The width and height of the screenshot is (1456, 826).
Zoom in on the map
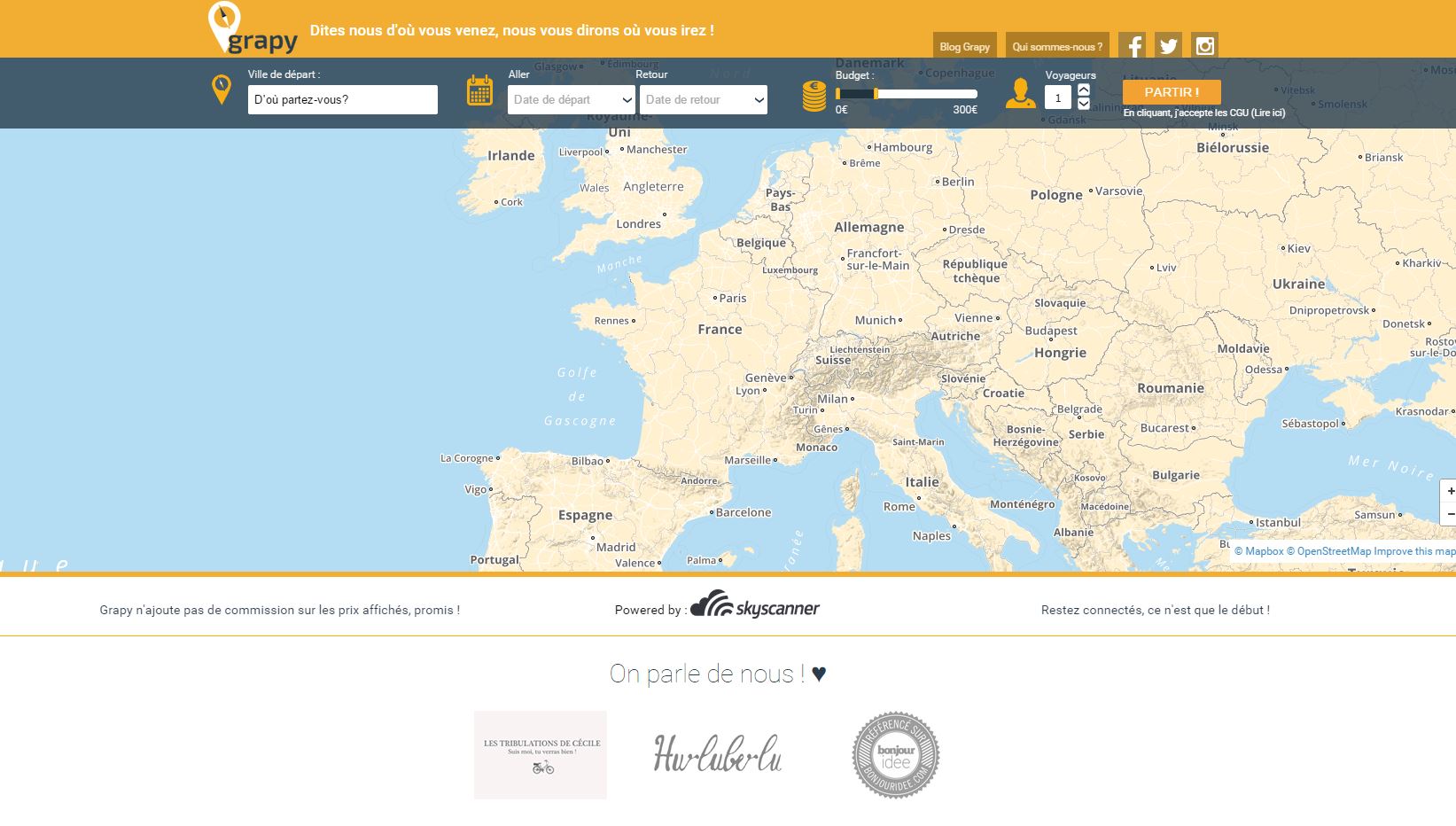coord(1450,491)
